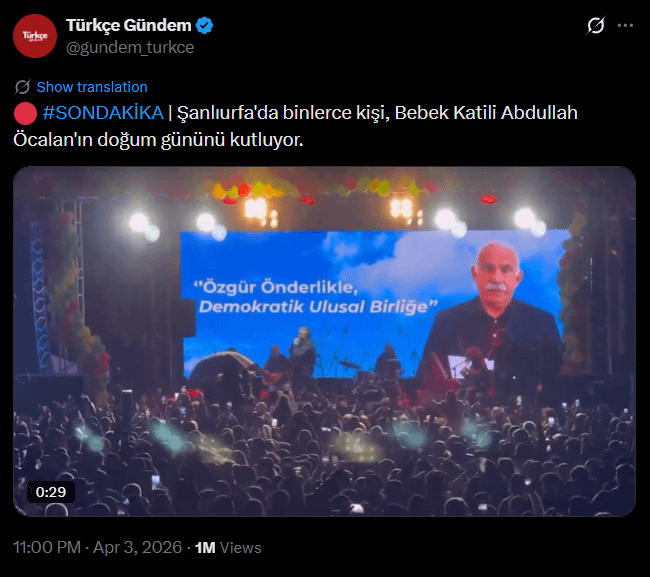Click the red circle emoji
This screenshot has width=650, height=577.
(25, 113)
